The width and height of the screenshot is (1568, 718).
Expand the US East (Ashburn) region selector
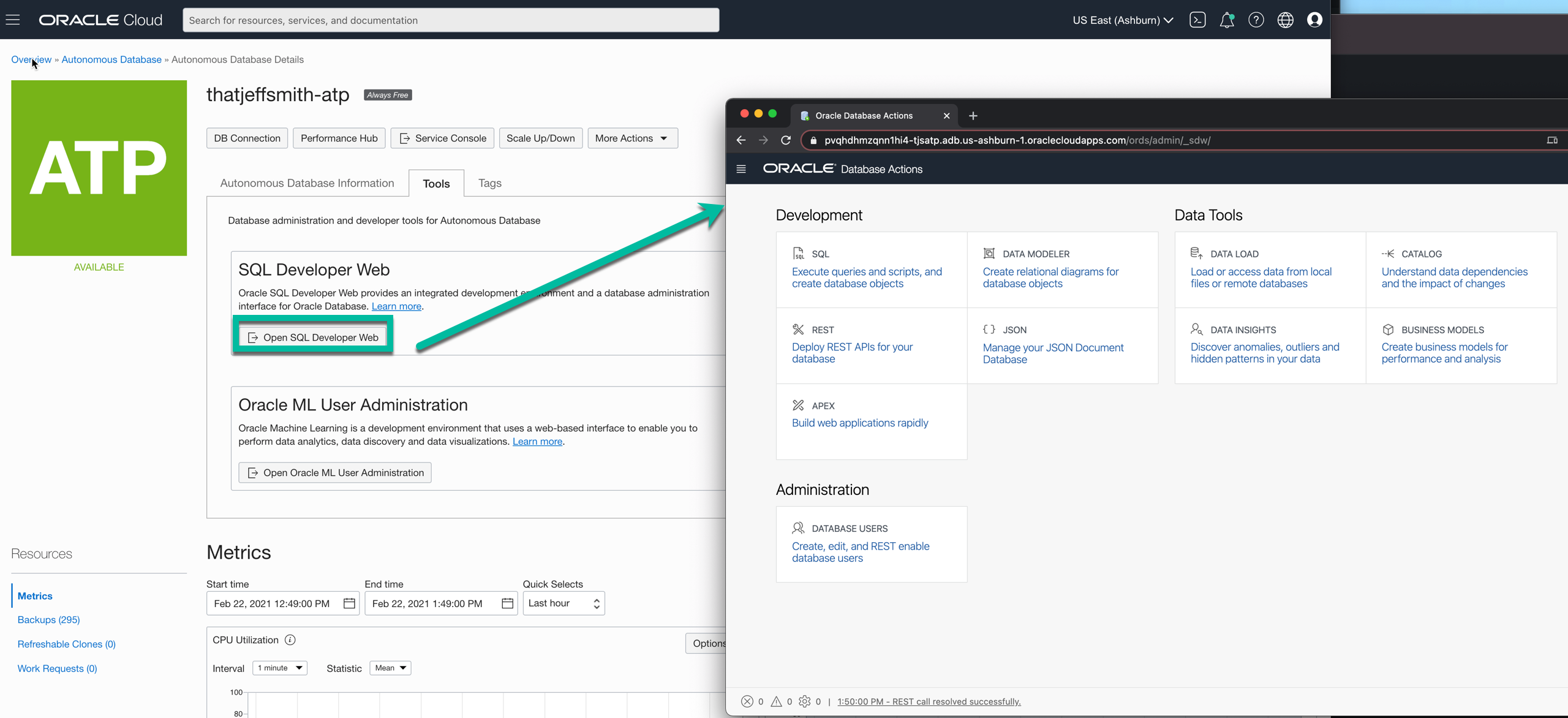coord(1123,20)
